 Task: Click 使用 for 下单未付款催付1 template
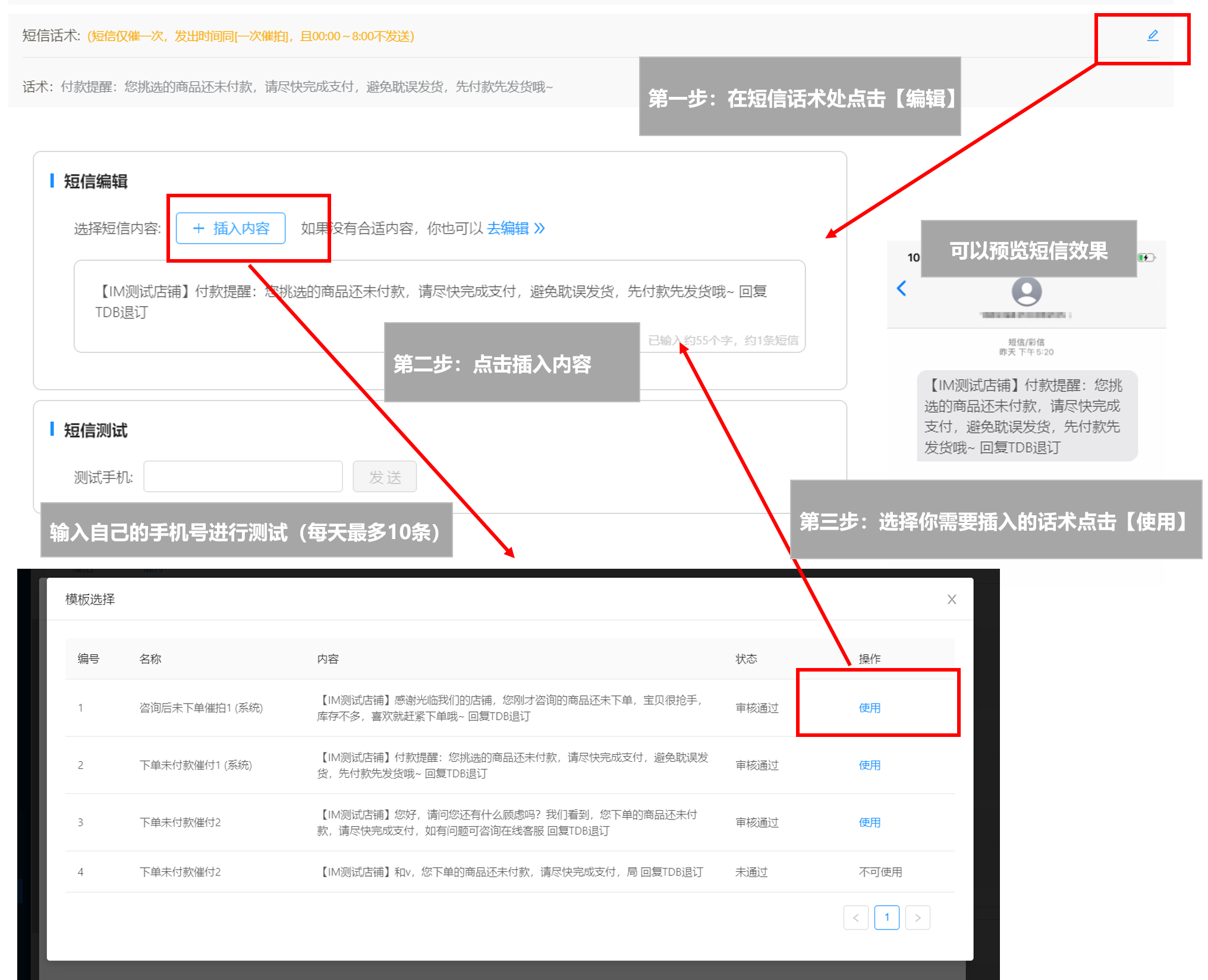869,765
